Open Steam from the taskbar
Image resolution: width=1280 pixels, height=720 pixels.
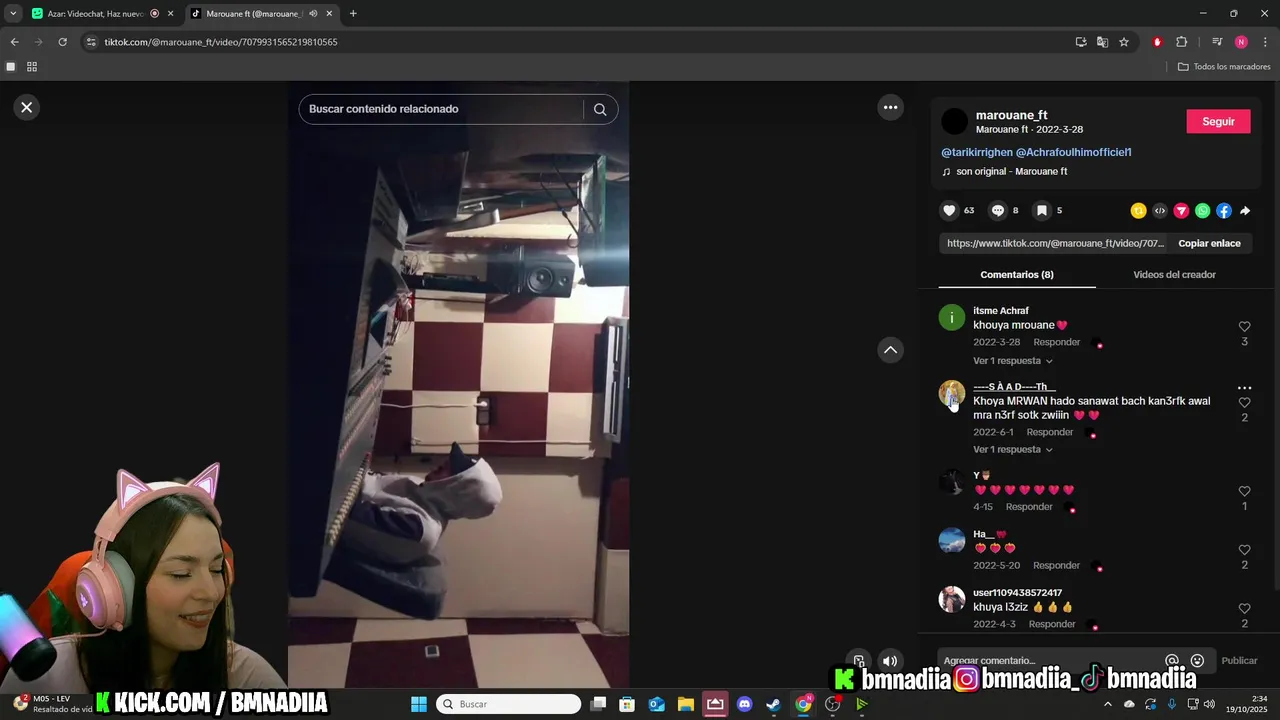click(x=773, y=704)
